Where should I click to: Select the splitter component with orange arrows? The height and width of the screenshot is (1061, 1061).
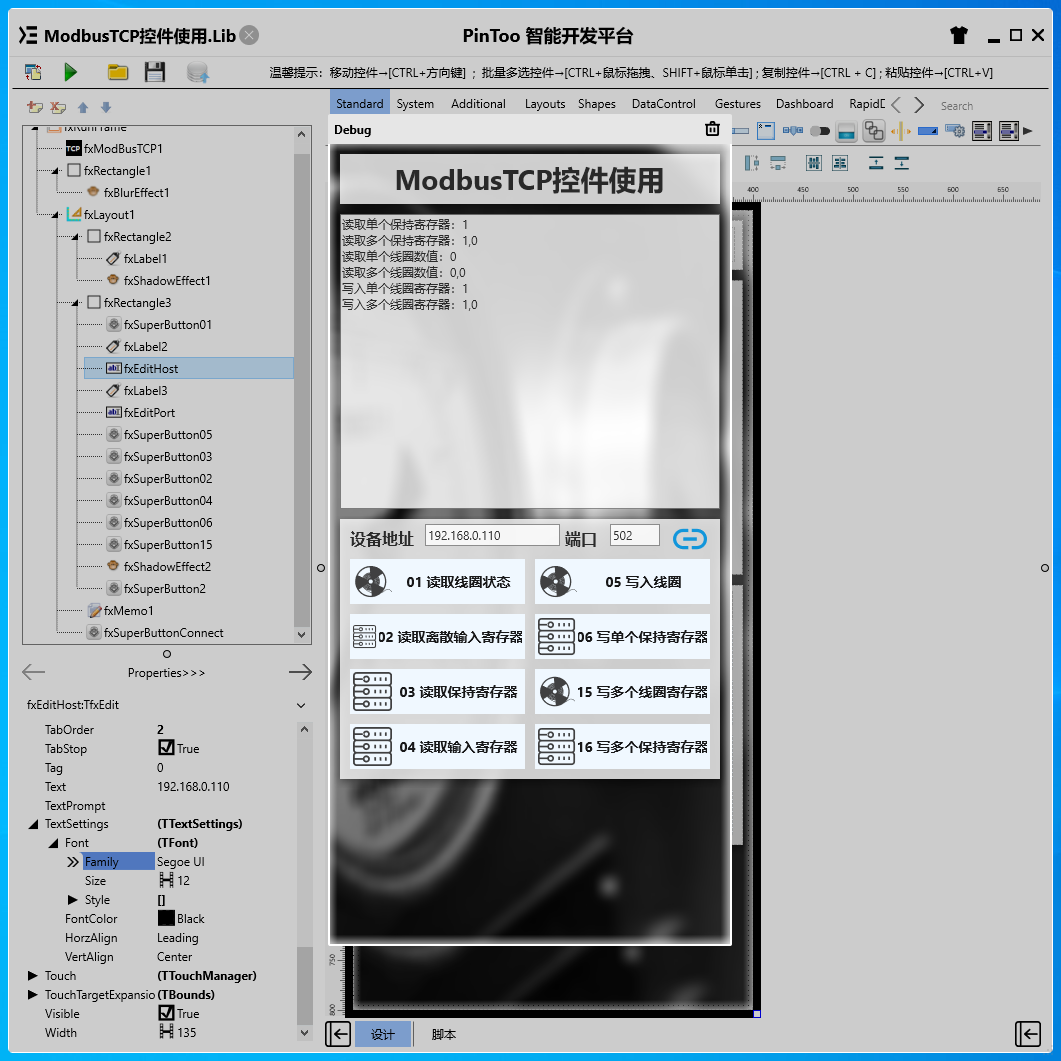[901, 131]
